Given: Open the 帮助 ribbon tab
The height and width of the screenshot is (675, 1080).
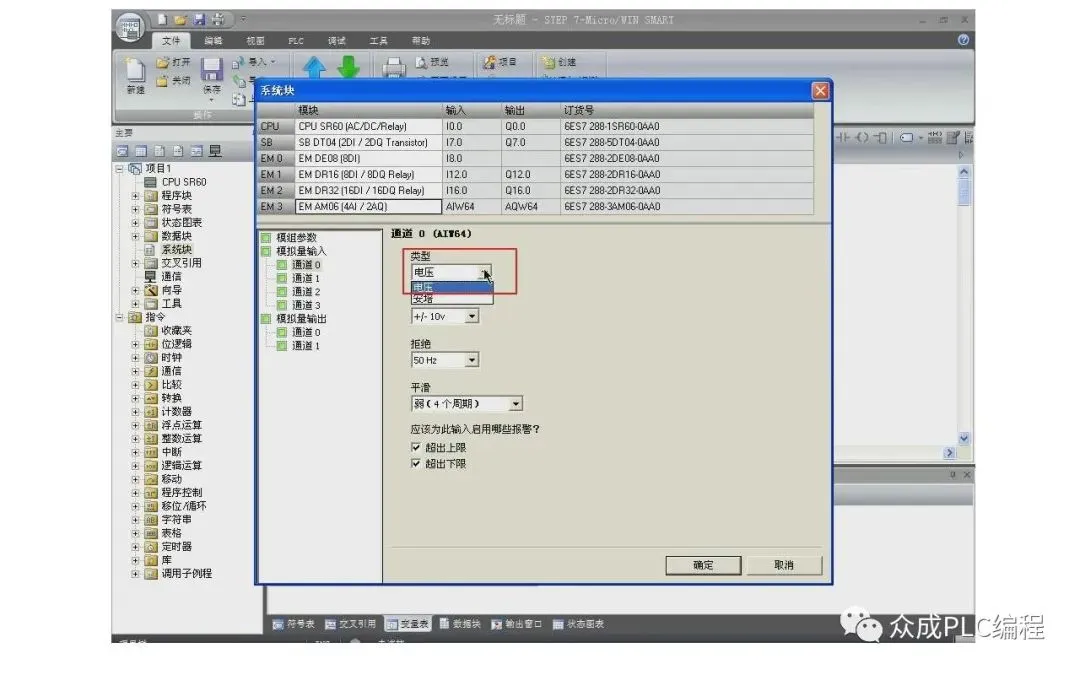Looking at the screenshot, I should (421, 41).
